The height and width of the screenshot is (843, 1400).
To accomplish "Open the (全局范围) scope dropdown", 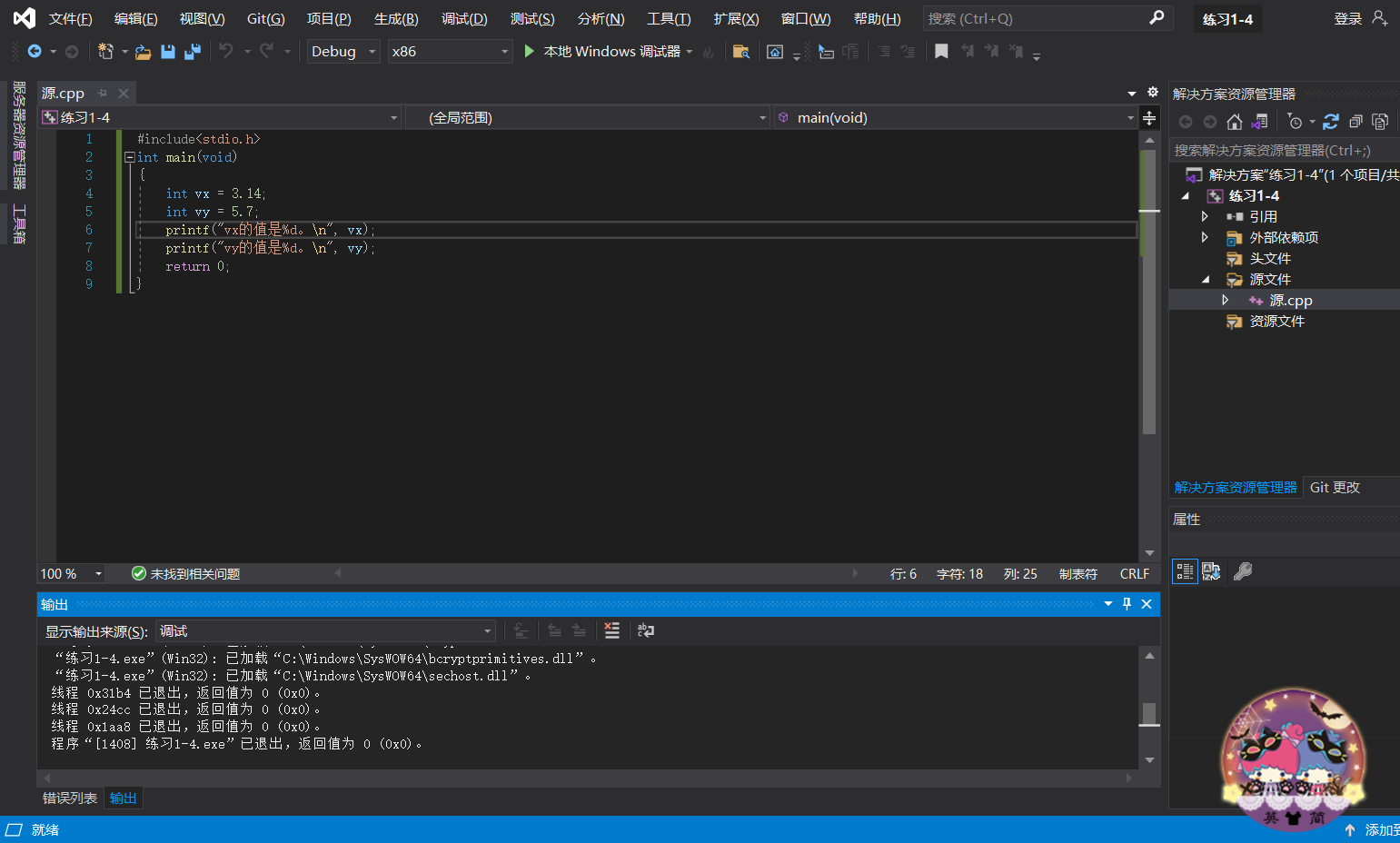I will point(588,118).
